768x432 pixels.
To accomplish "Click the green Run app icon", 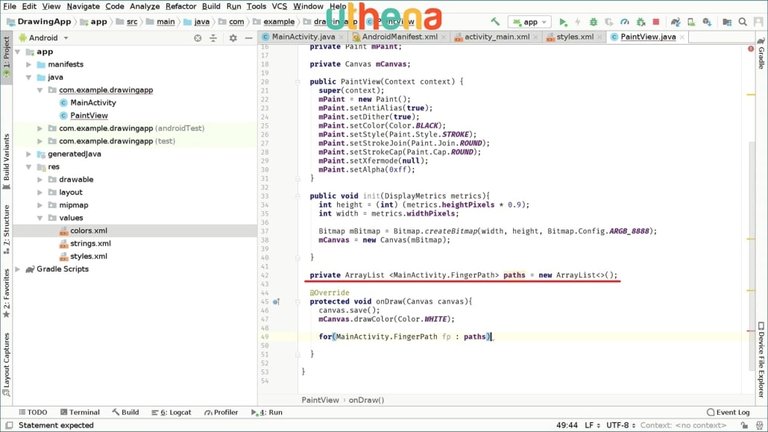I will coord(564,21).
